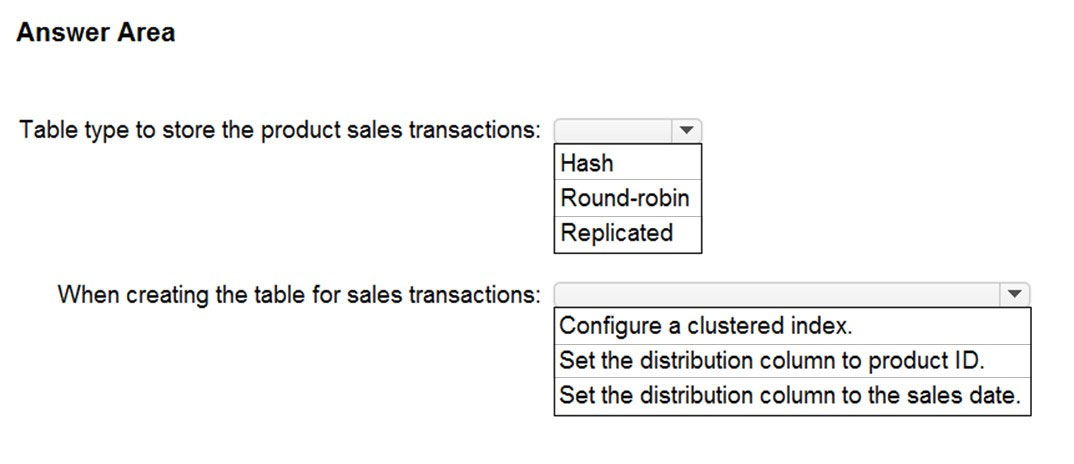Image resolution: width=1074 pixels, height=464 pixels.
Task: Set table type to Replicated
Action: click(x=616, y=233)
